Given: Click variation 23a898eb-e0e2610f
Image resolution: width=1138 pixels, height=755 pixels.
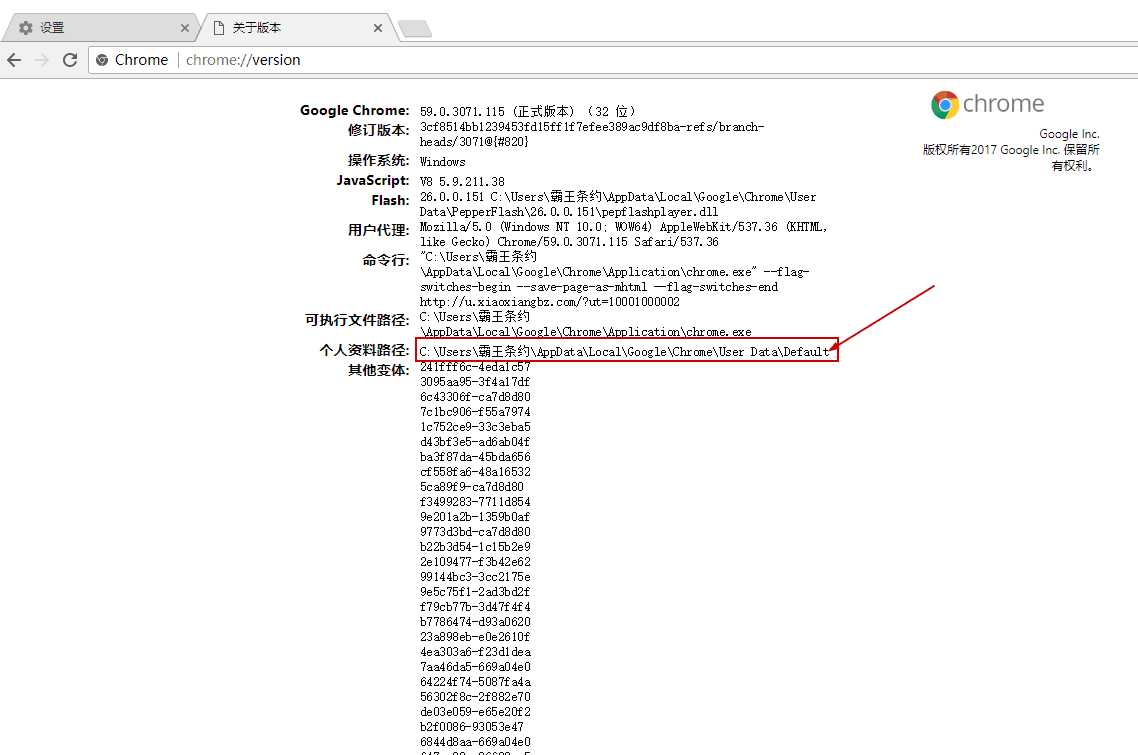Looking at the screenshot, I should [x=475, y=637].
